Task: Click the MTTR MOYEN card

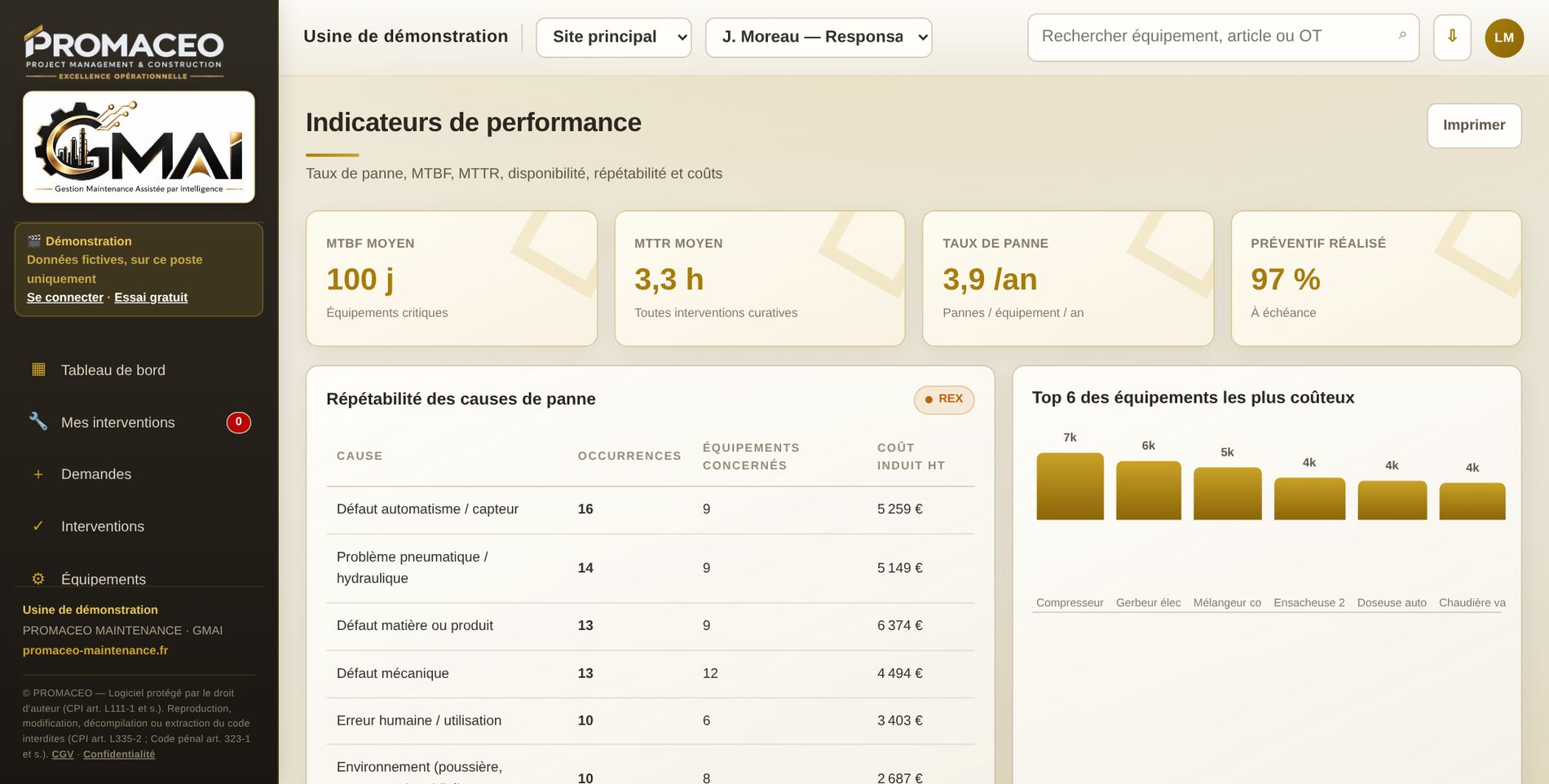Action: [x=760, y=279]
